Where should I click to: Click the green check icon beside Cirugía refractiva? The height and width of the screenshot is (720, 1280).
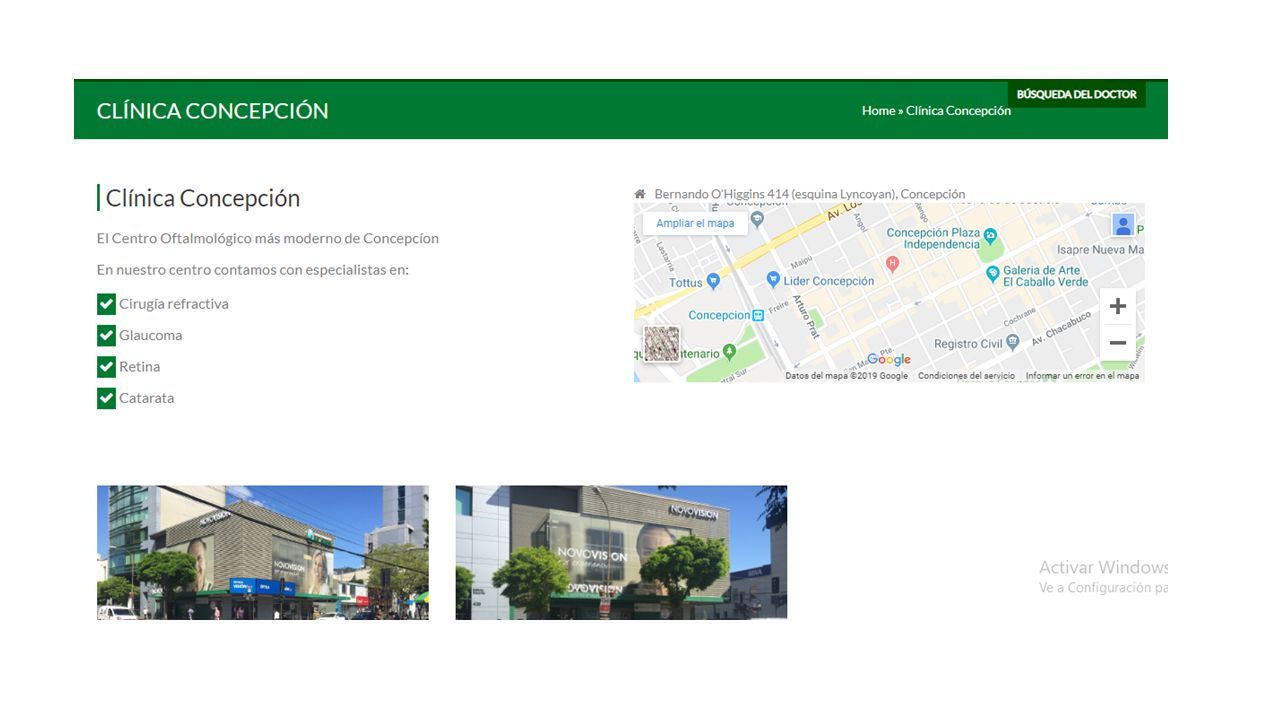point(106,304)
